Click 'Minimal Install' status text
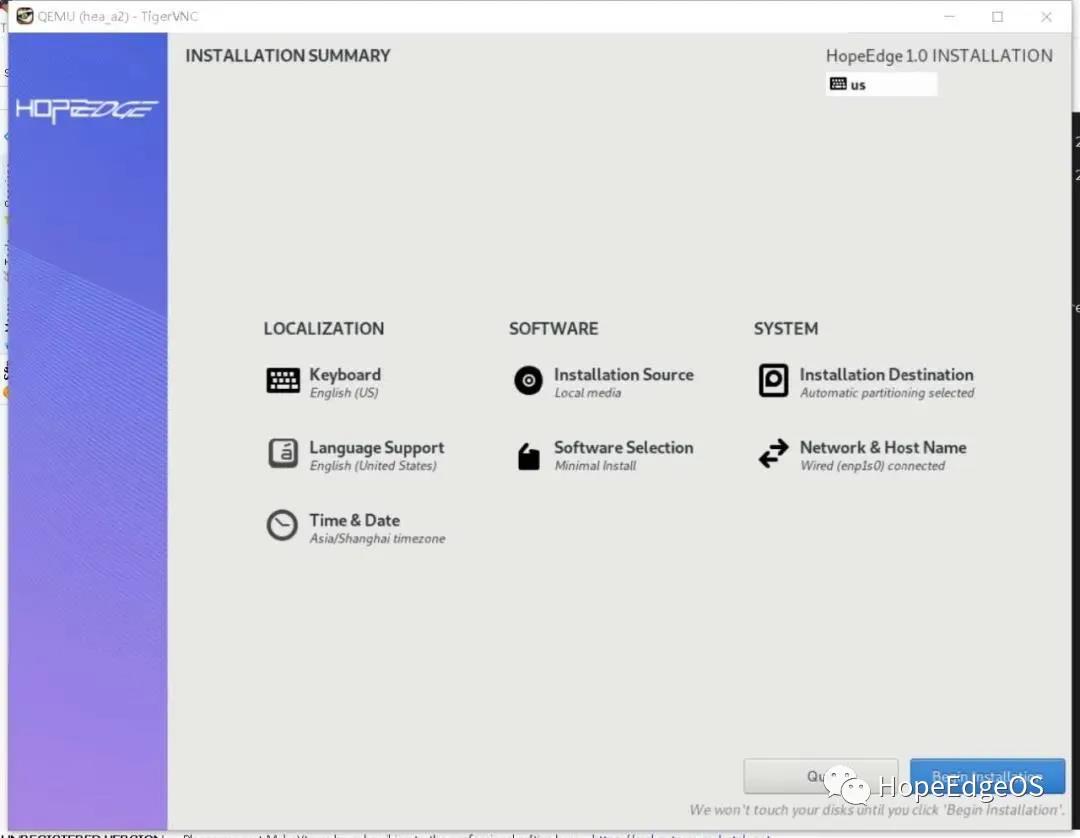1080x838 pixels. (x=595, y=466)
